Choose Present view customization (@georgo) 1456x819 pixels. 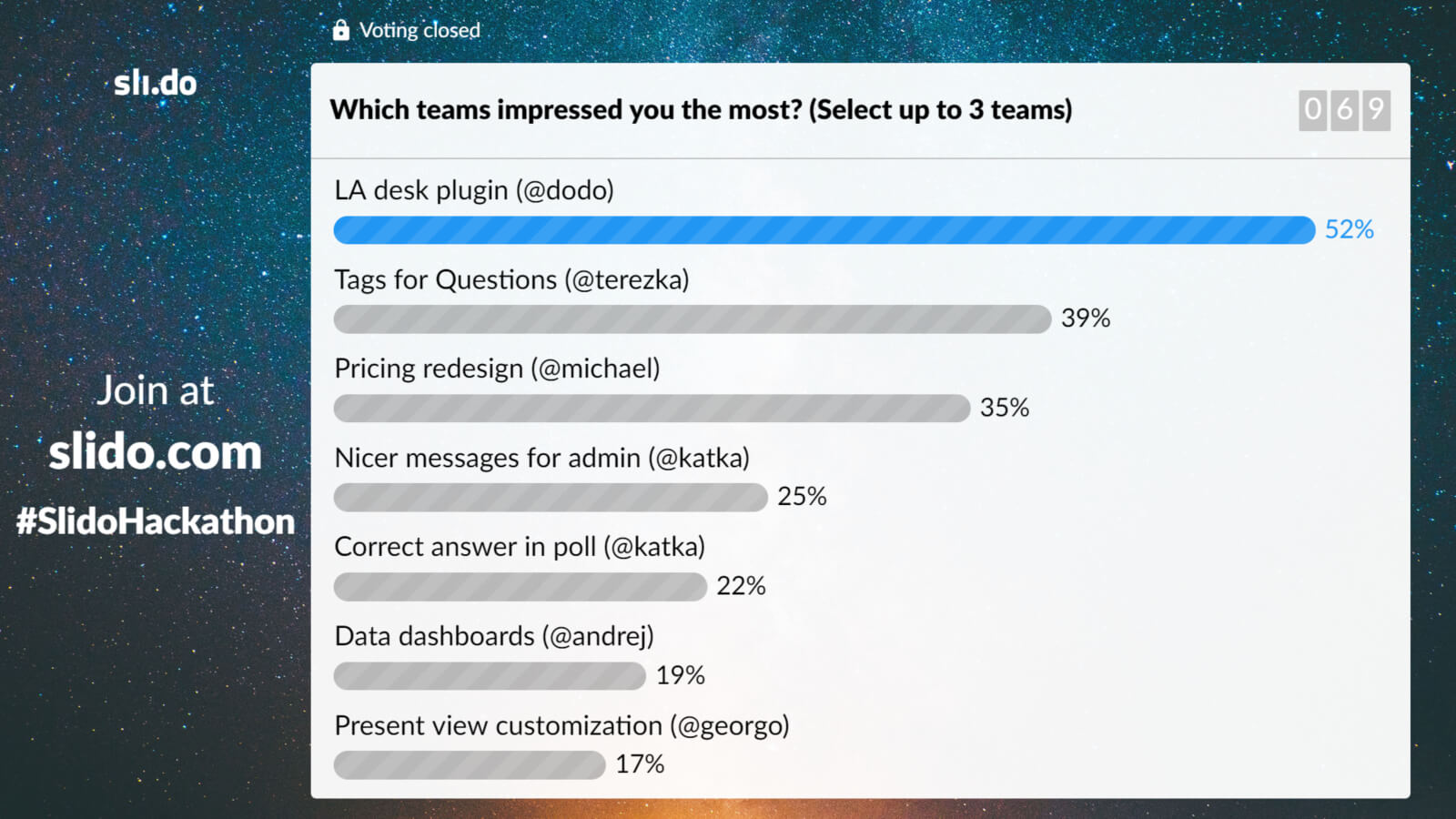coord(561,725)
